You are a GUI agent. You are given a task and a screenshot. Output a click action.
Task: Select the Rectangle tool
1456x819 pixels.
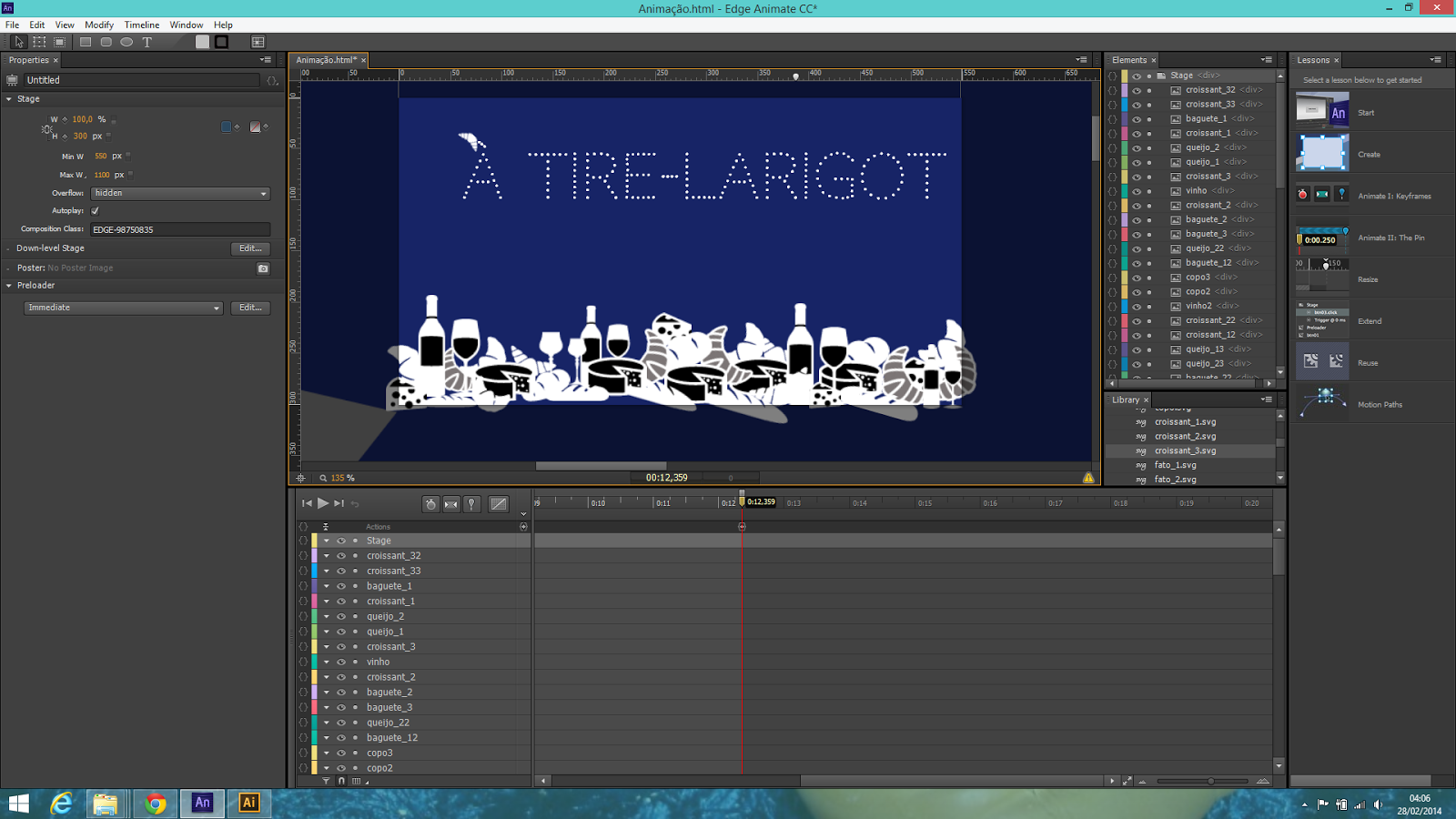[86, 42]
